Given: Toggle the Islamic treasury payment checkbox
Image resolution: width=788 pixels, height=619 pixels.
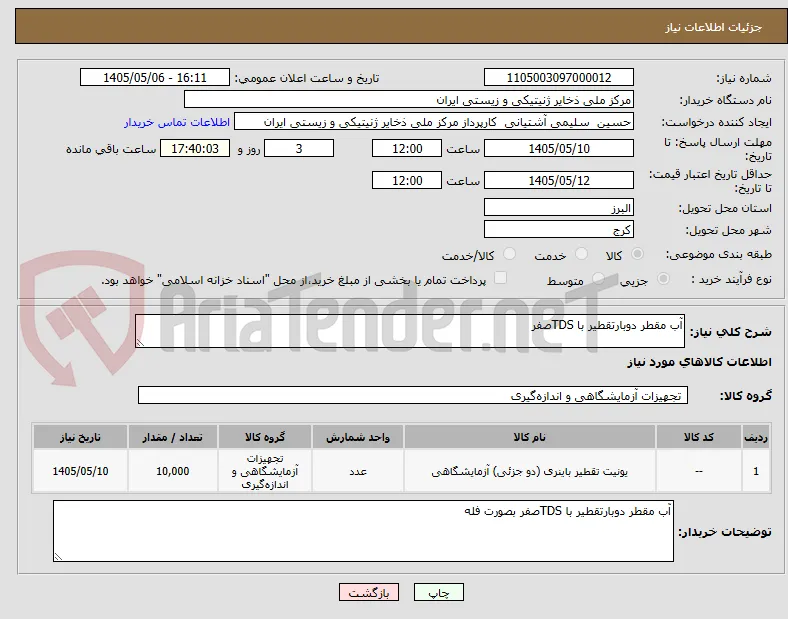Looking at the screenshot, I should pos(501,278).
